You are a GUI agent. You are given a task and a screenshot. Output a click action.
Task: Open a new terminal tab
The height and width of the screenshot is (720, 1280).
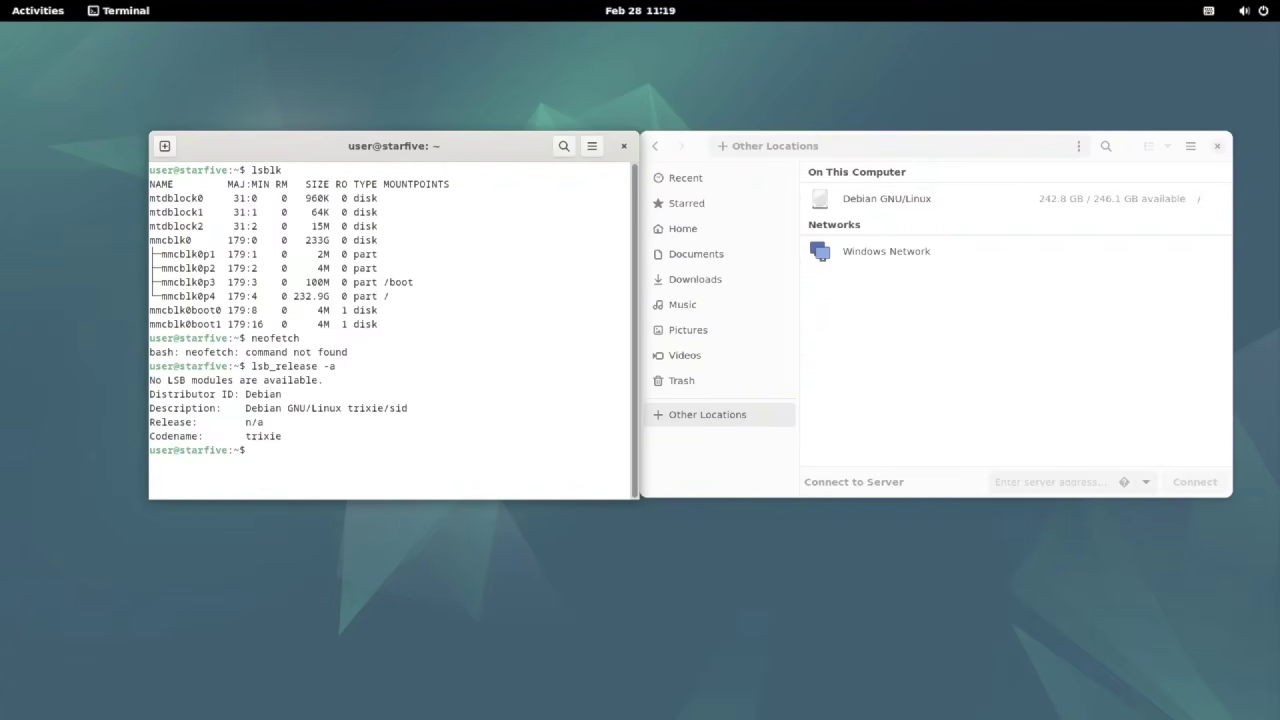pos(165,146)
